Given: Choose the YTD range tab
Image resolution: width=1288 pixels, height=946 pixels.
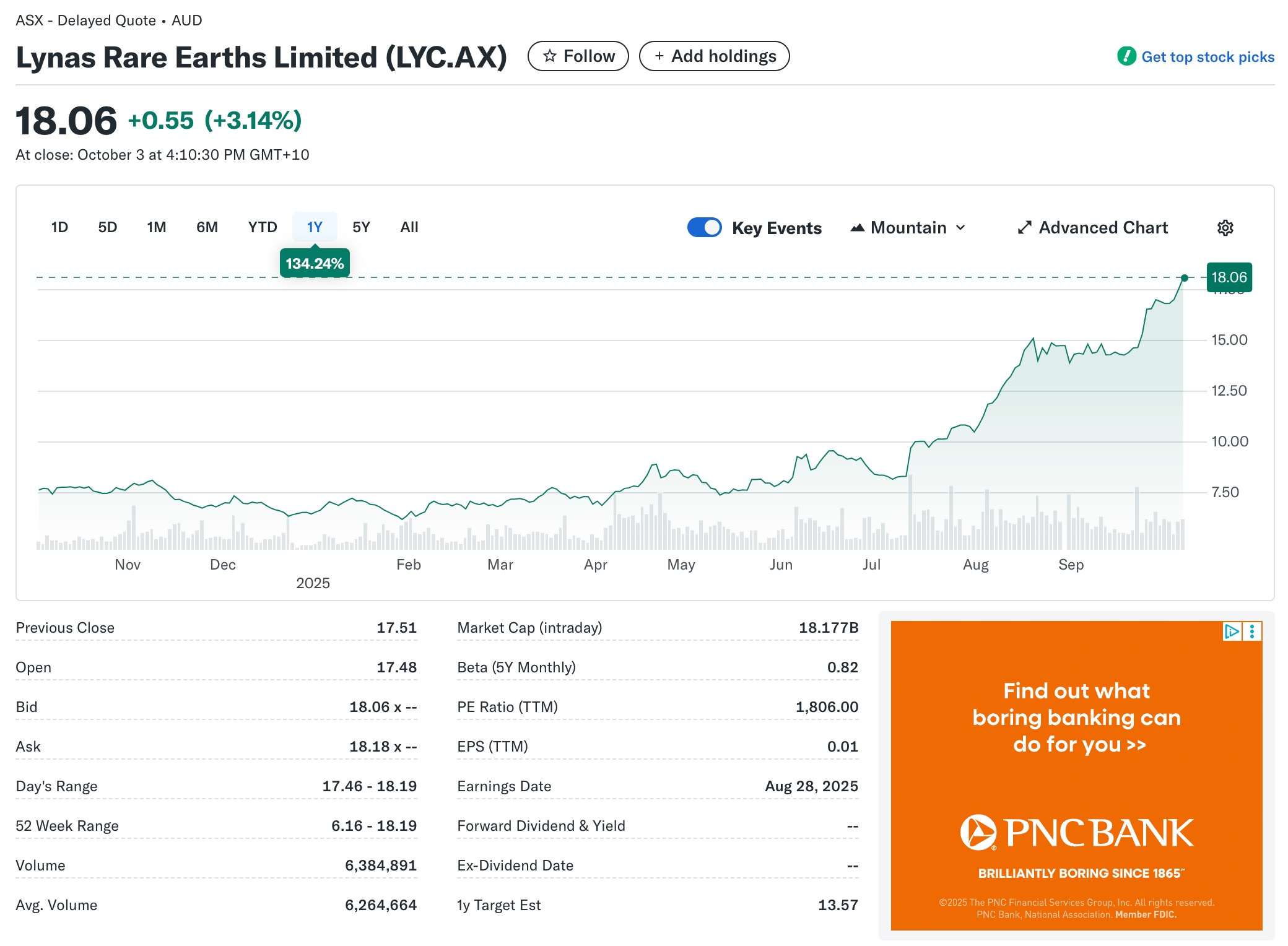Looking at the screenshot, I should 263,227.
